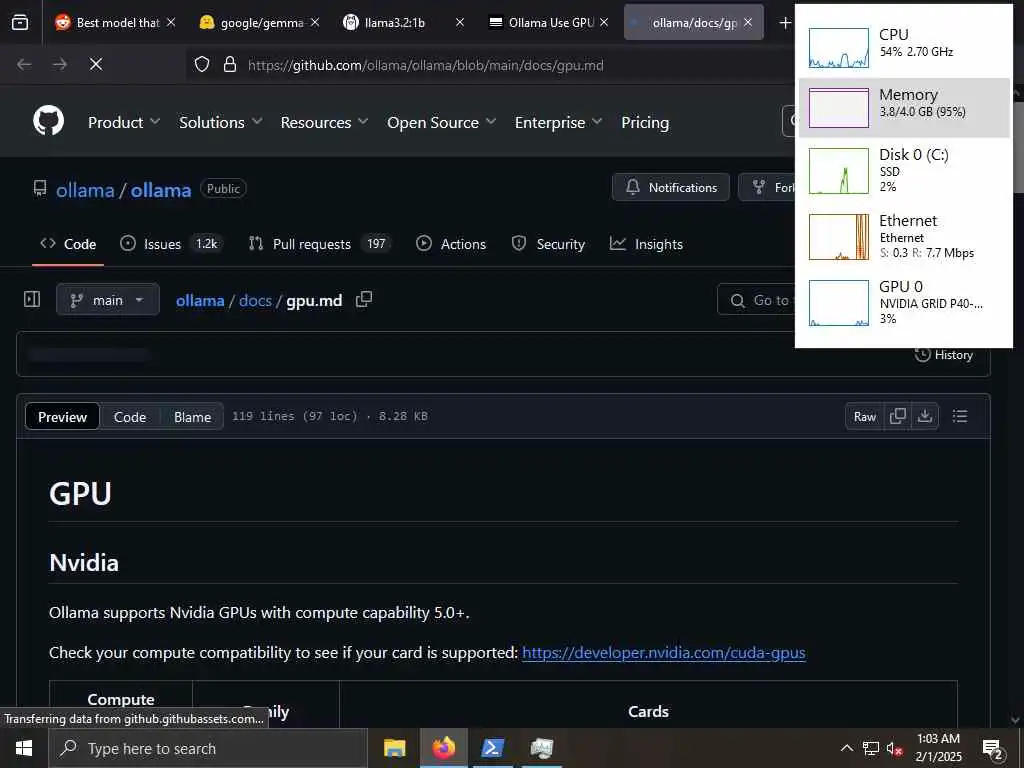Close the Ollama Use GPU tab
The width and height of the screenshot is (1024, 768).
click(x=604, y=22)
